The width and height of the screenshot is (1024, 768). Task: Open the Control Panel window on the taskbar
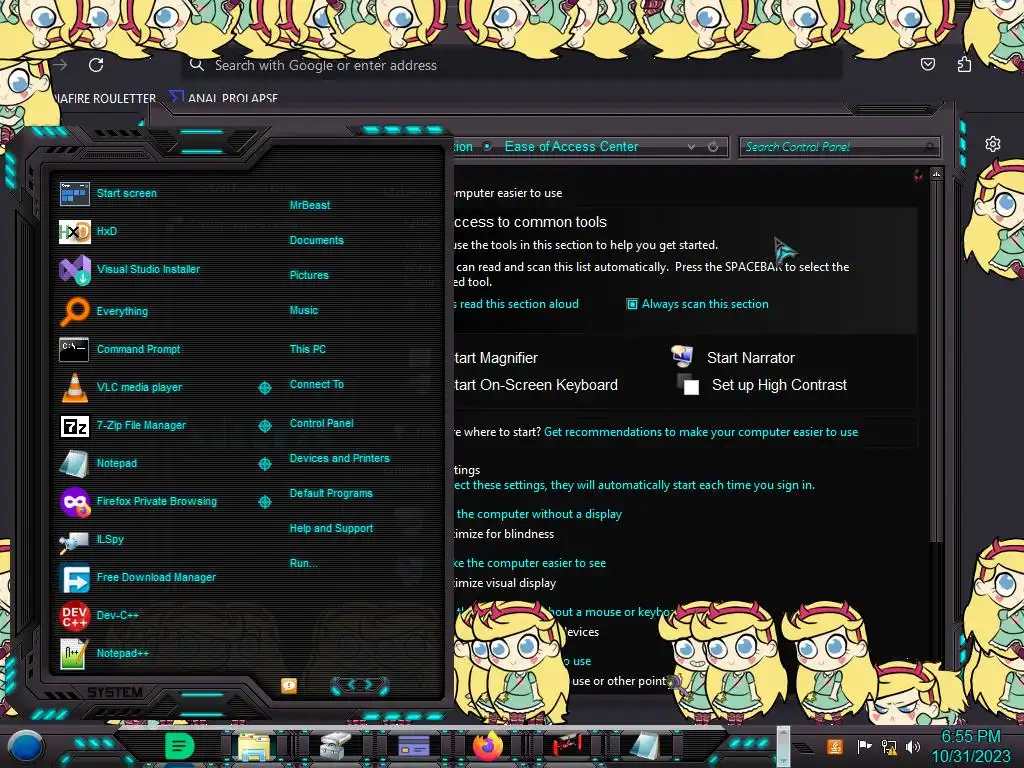click(x=413, y=746)
